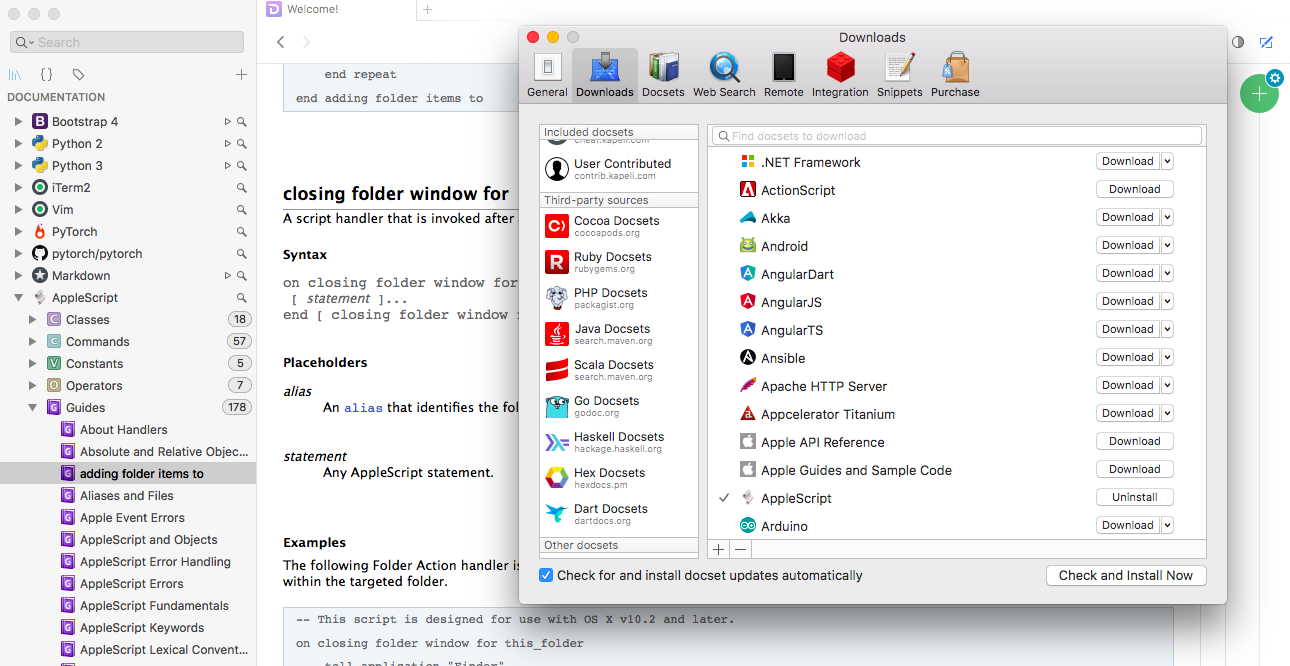Download the Apple API Reference docset

pyautogui.click(x=1135, y=441)
